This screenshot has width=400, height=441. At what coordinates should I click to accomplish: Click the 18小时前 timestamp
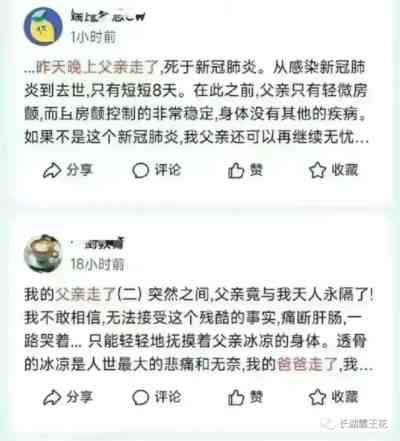pyautogui.click(x=97, y=264)
